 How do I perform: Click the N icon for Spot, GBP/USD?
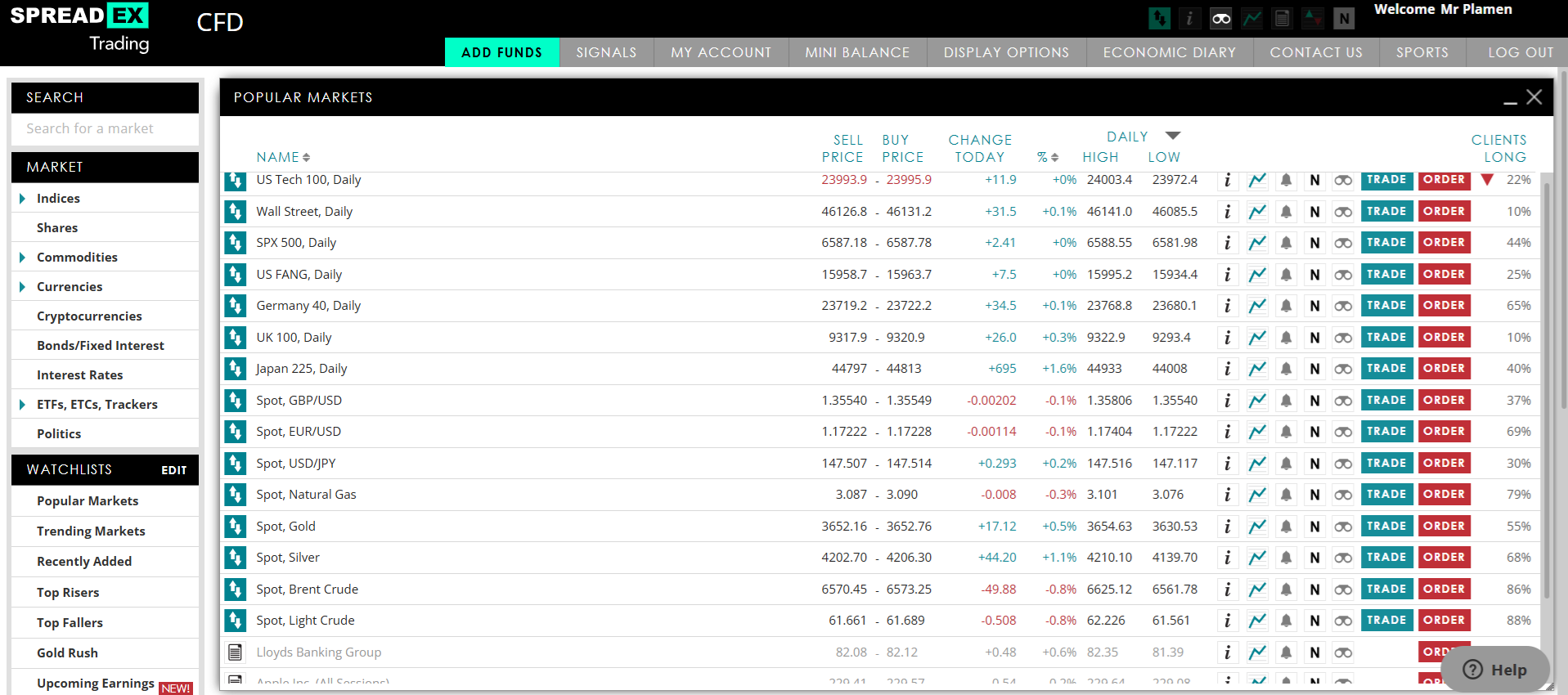pyautogui.click(x=1314, y=401)
